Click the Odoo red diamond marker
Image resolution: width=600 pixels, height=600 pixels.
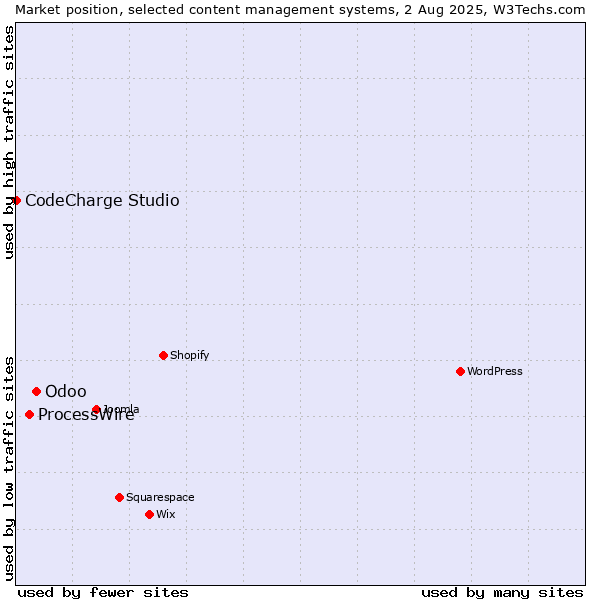coord(36,391)
